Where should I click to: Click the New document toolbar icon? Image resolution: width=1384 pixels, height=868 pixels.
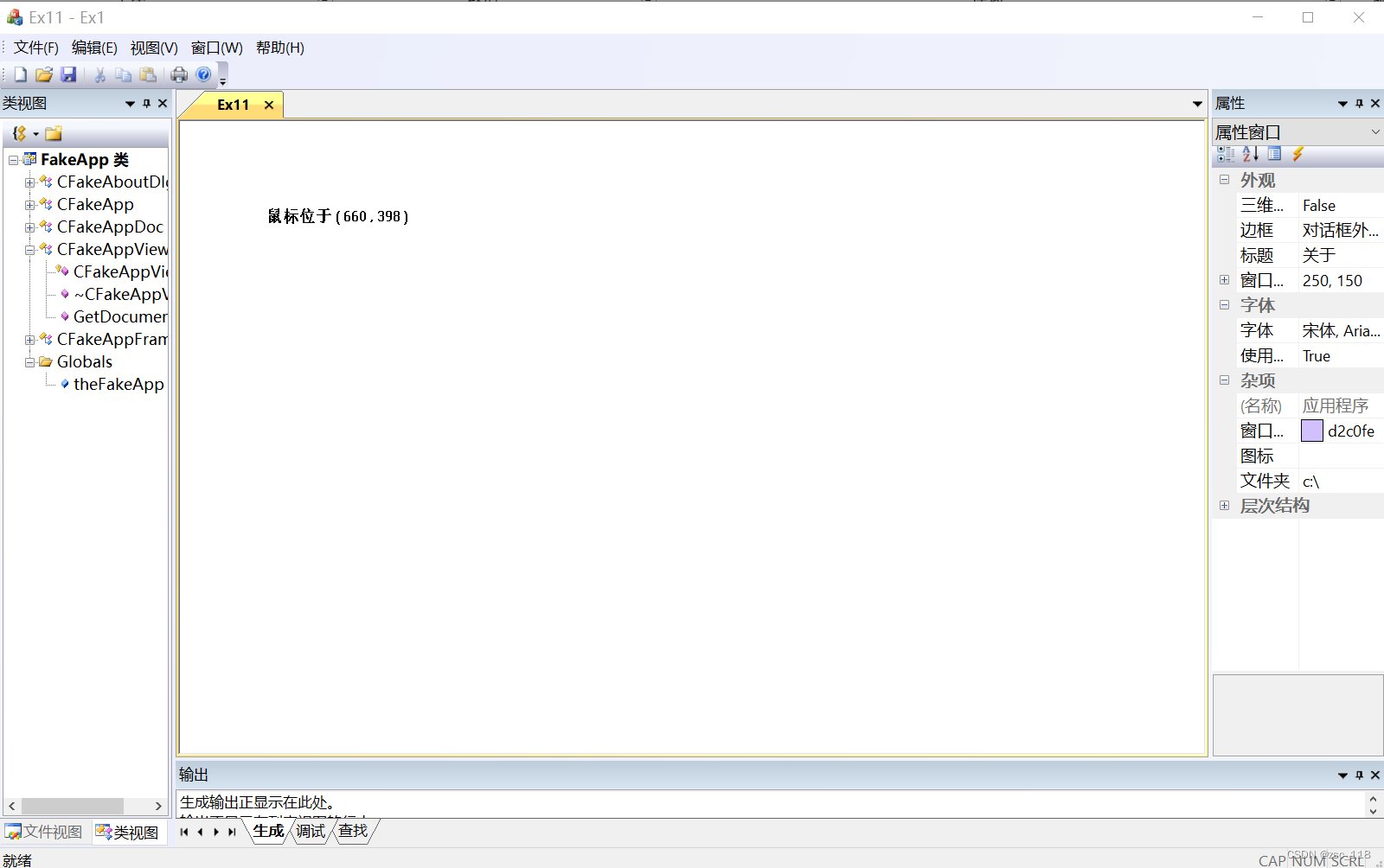coord(20,75)
